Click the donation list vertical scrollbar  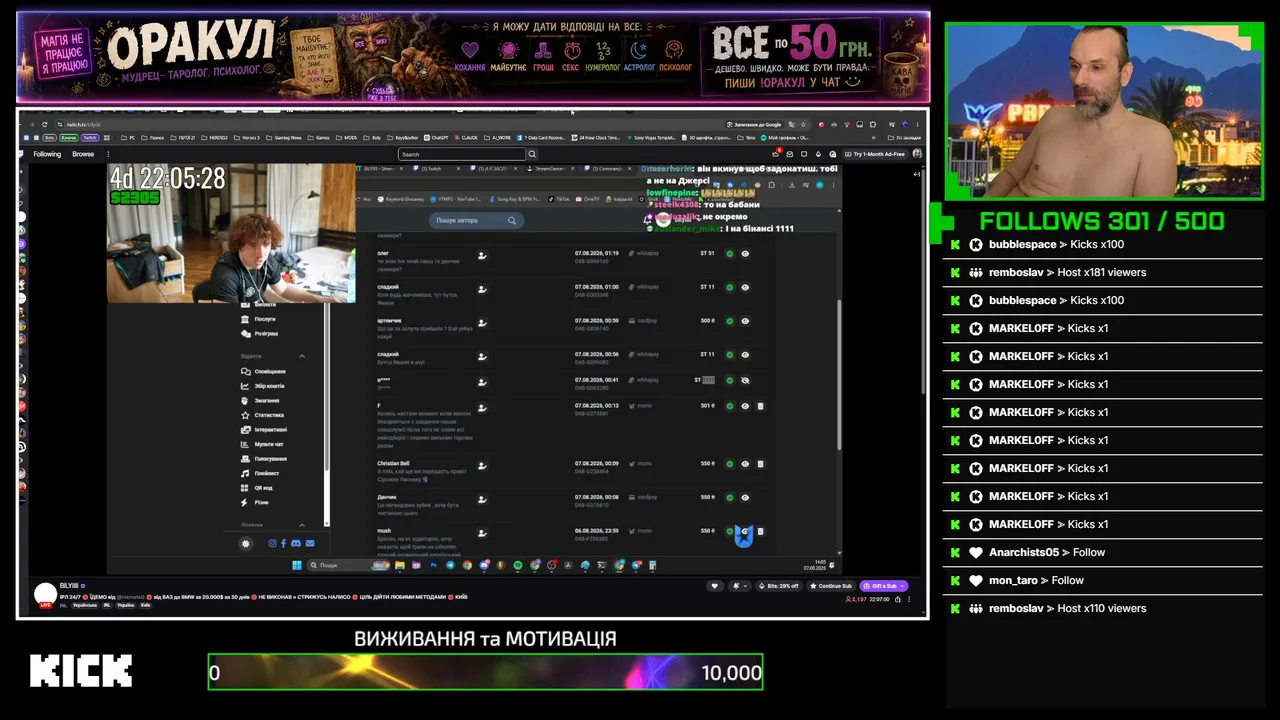(x=839, y=375)
